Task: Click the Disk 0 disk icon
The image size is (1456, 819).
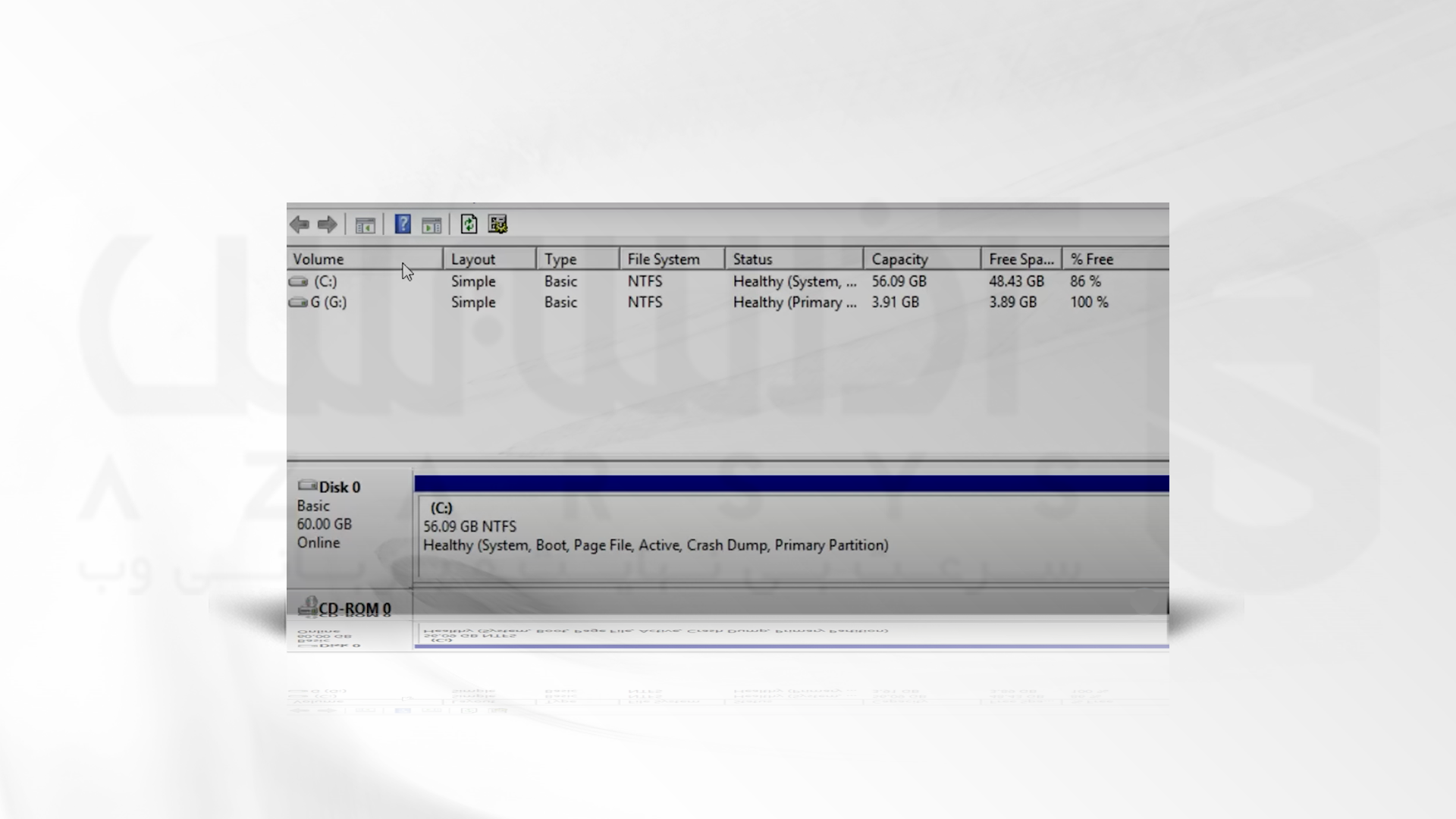Action: click(307, 485)
